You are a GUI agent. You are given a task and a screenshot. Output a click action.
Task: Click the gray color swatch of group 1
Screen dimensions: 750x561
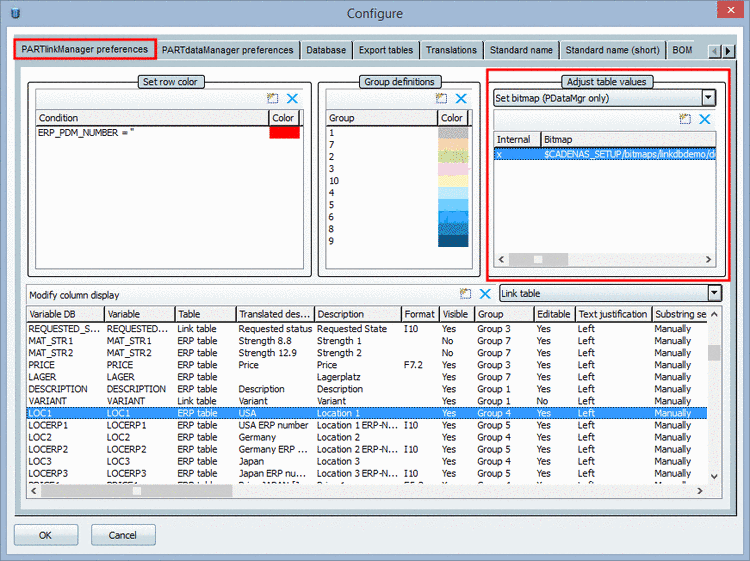[x=453, y=132]
